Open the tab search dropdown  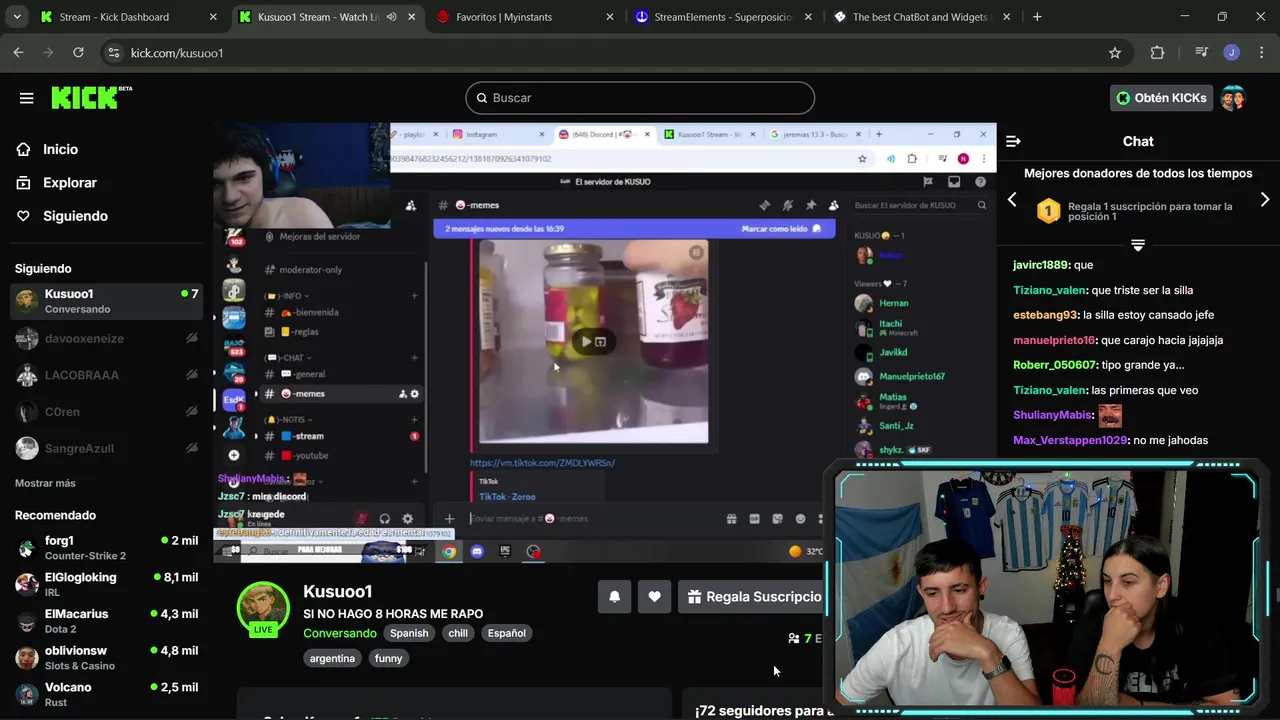(17, 17)
